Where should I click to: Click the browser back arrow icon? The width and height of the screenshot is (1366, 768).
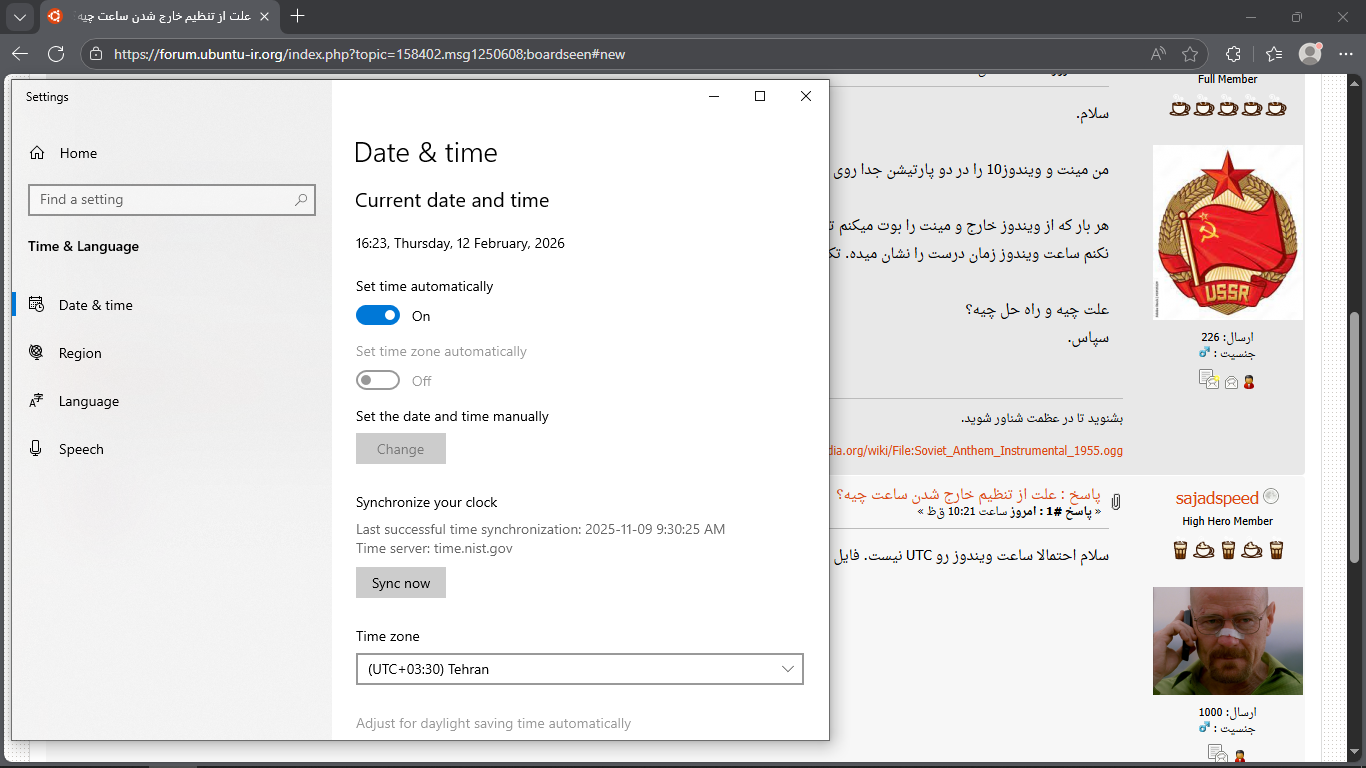pyautogui.click(x=20, y=54)
